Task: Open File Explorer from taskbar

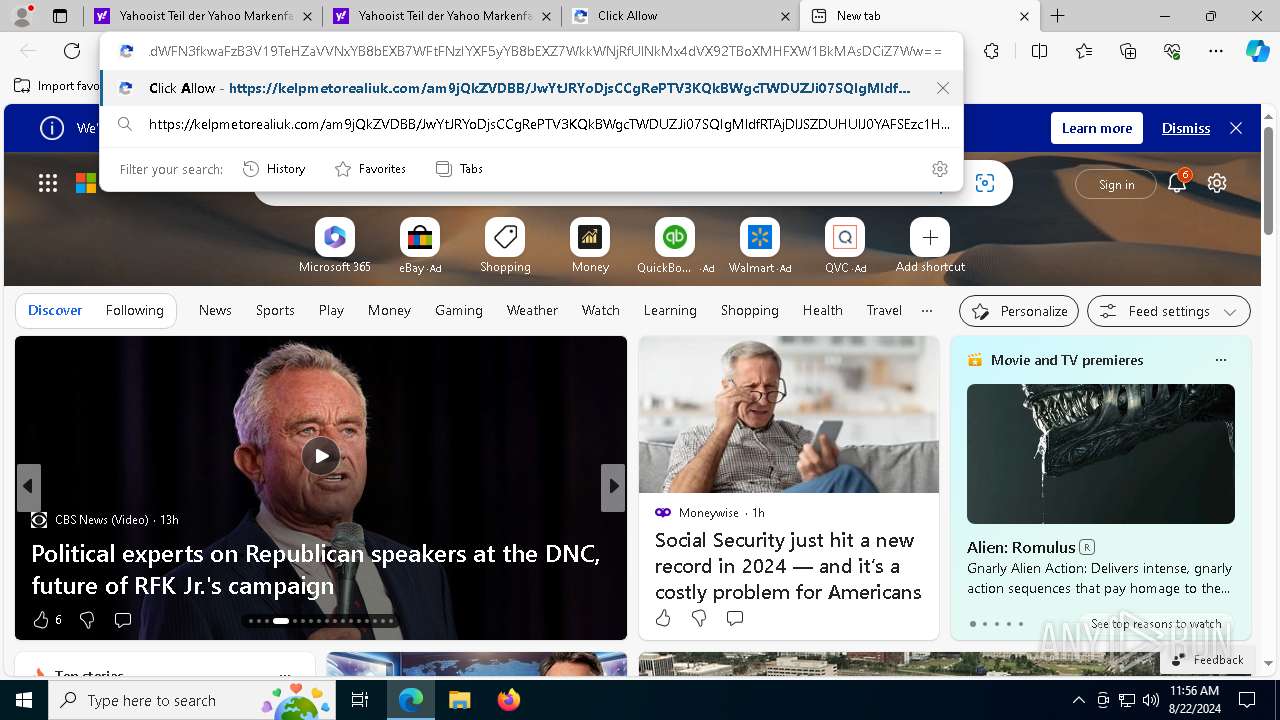Action: point(459,700)
